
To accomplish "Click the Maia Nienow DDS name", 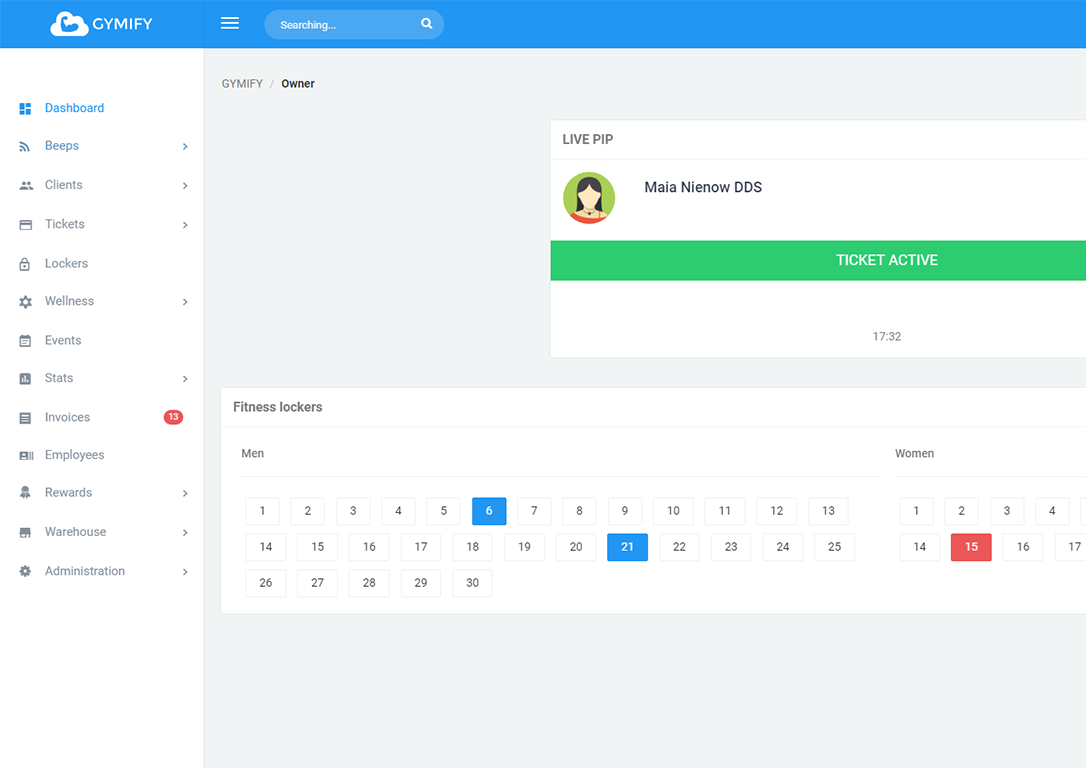I will point(703,187).
